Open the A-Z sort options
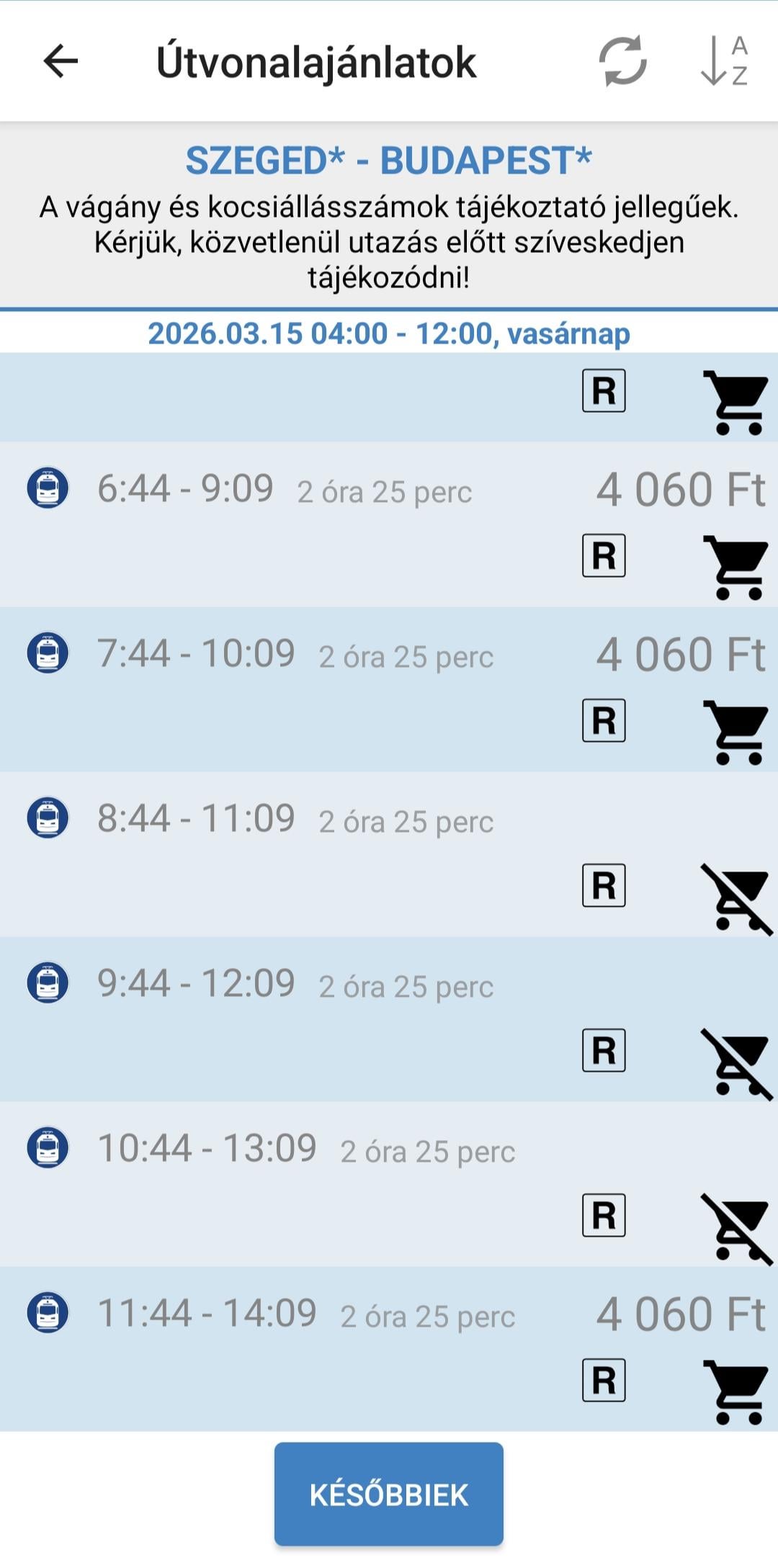Image resolution: width=778 pixels, height=1568 pixels. pyautogui.click(x=724, y=61)
